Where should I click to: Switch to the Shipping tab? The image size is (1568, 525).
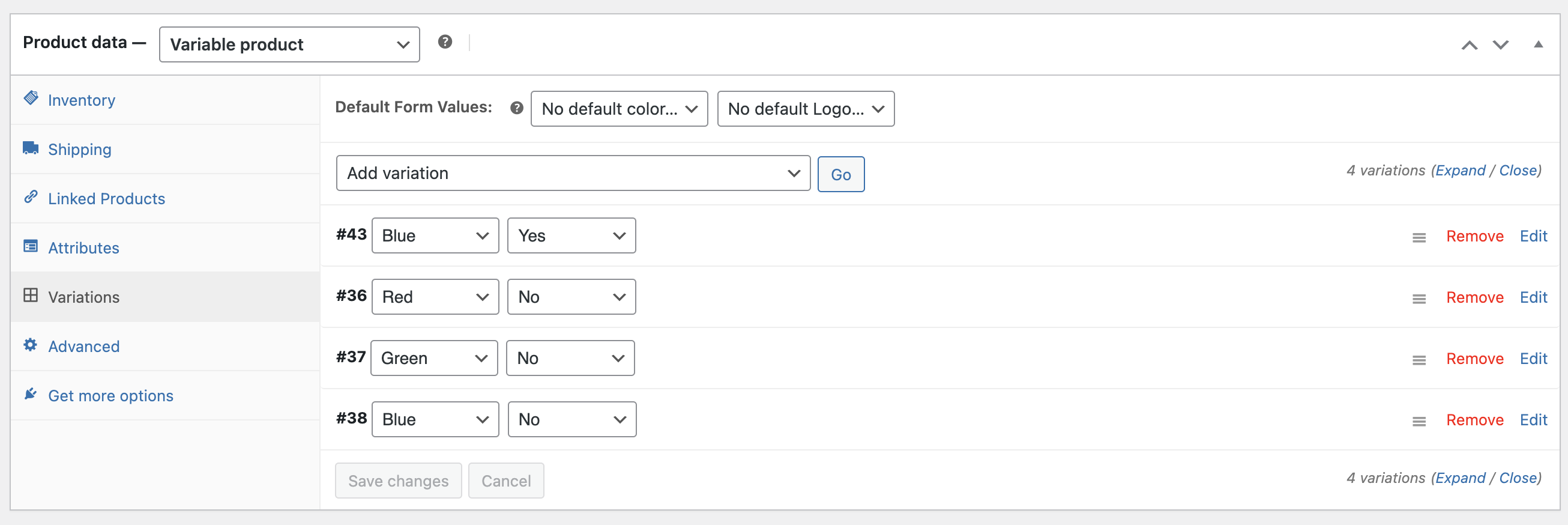[x=165, y=149]
